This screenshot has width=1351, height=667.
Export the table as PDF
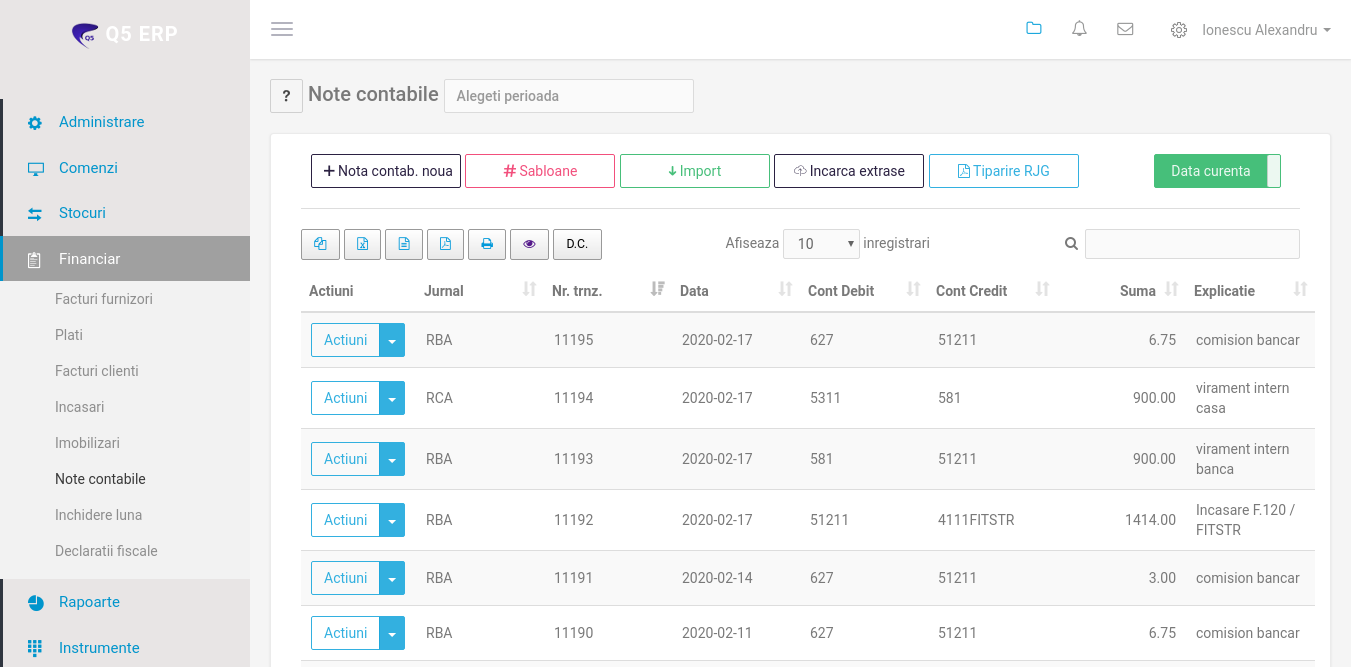[x=445, y=244]
